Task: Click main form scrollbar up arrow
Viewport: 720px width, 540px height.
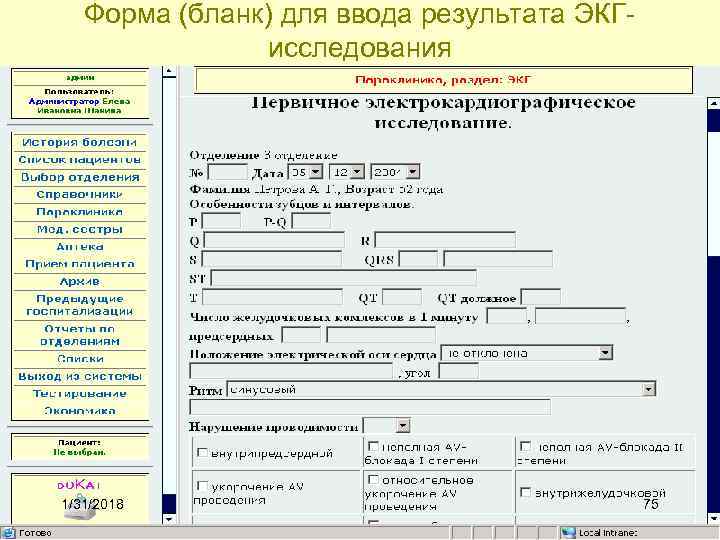Action: 714,103
